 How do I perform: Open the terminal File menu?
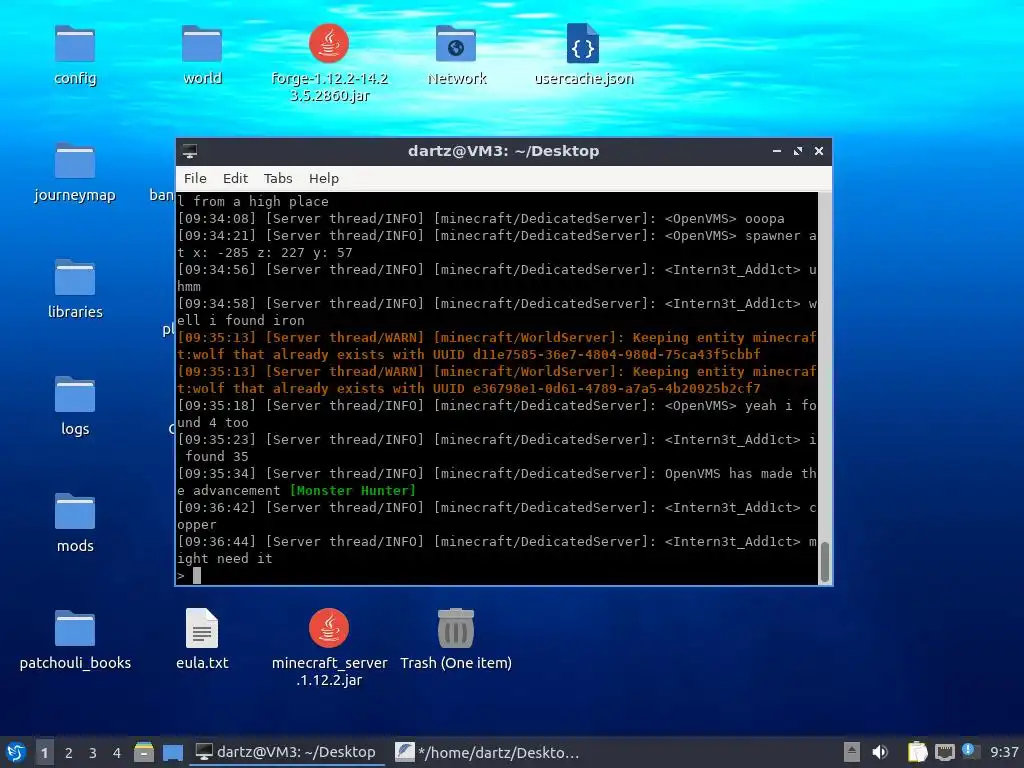point(195,178)
